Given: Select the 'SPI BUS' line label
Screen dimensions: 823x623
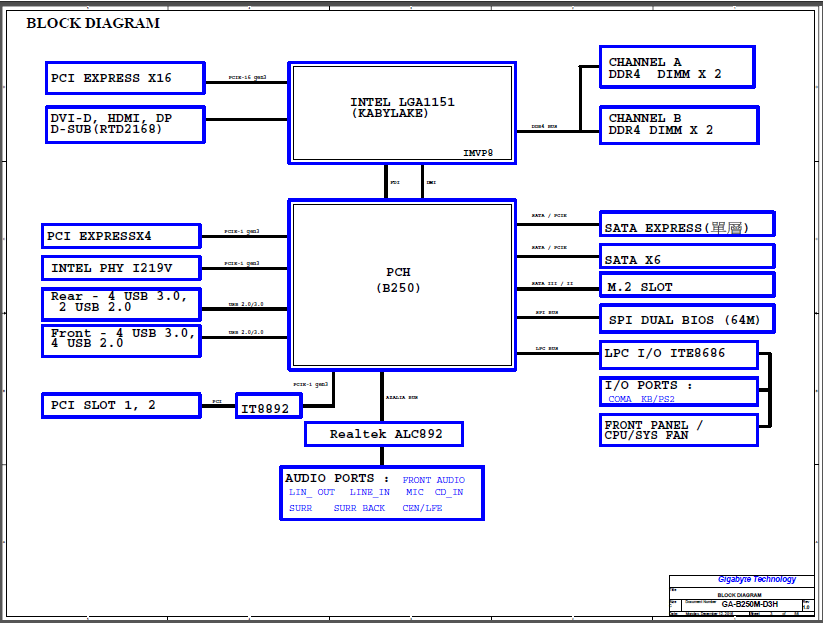Looking at the screenshot, I should pos(546,313).
